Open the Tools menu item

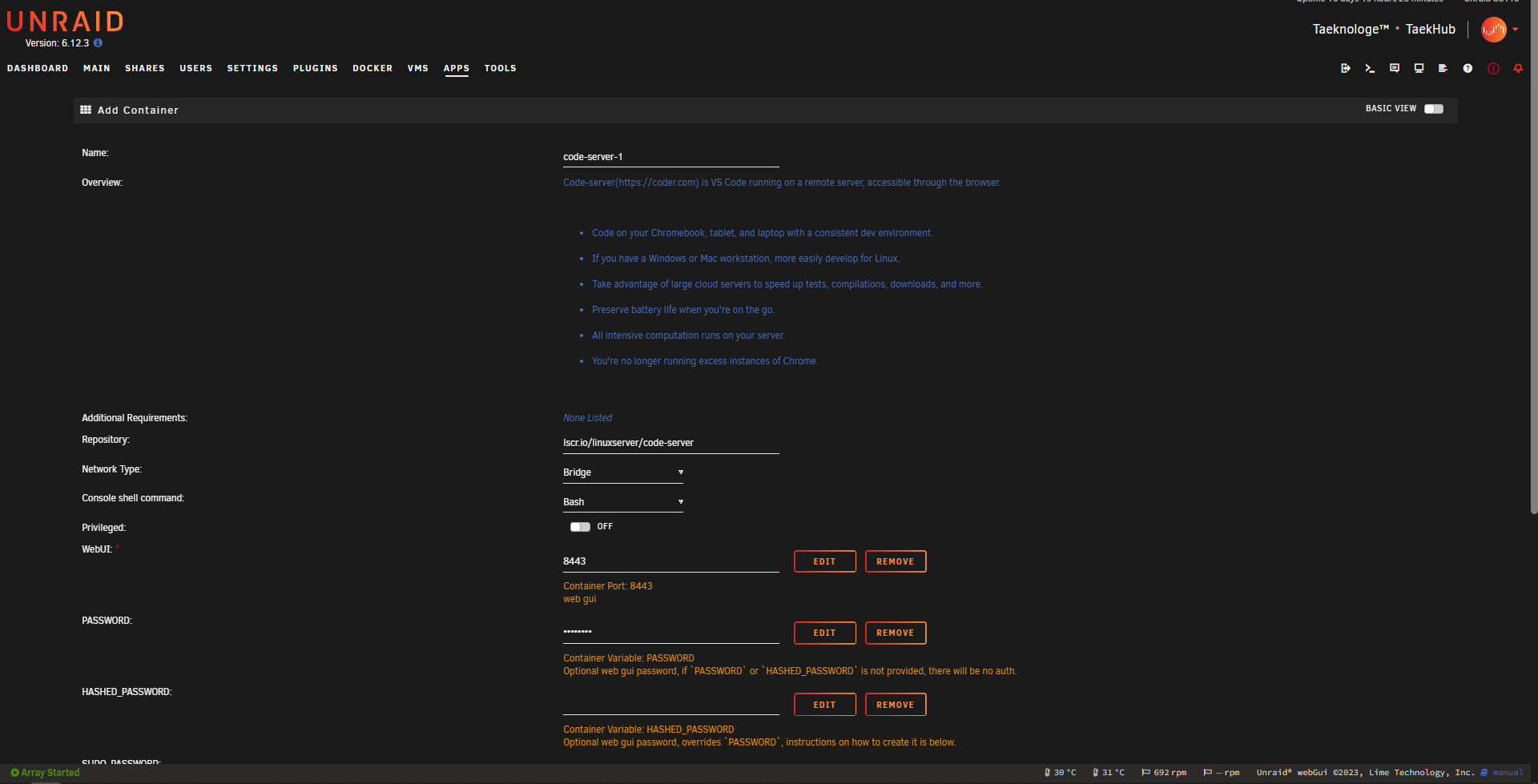point(501,68)
